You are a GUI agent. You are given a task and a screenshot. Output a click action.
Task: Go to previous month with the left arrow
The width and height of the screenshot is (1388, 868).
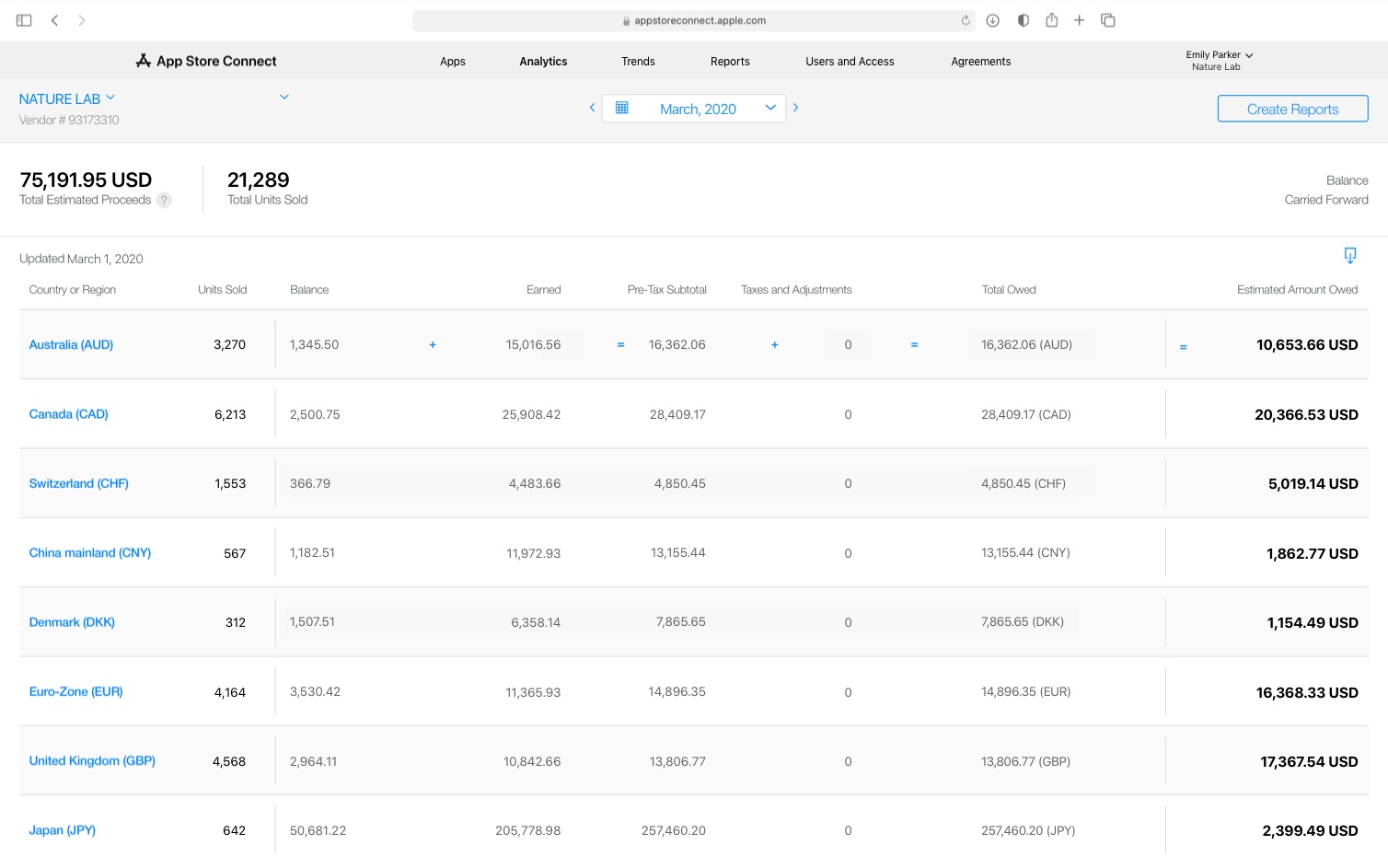click(x=592, y=108)
